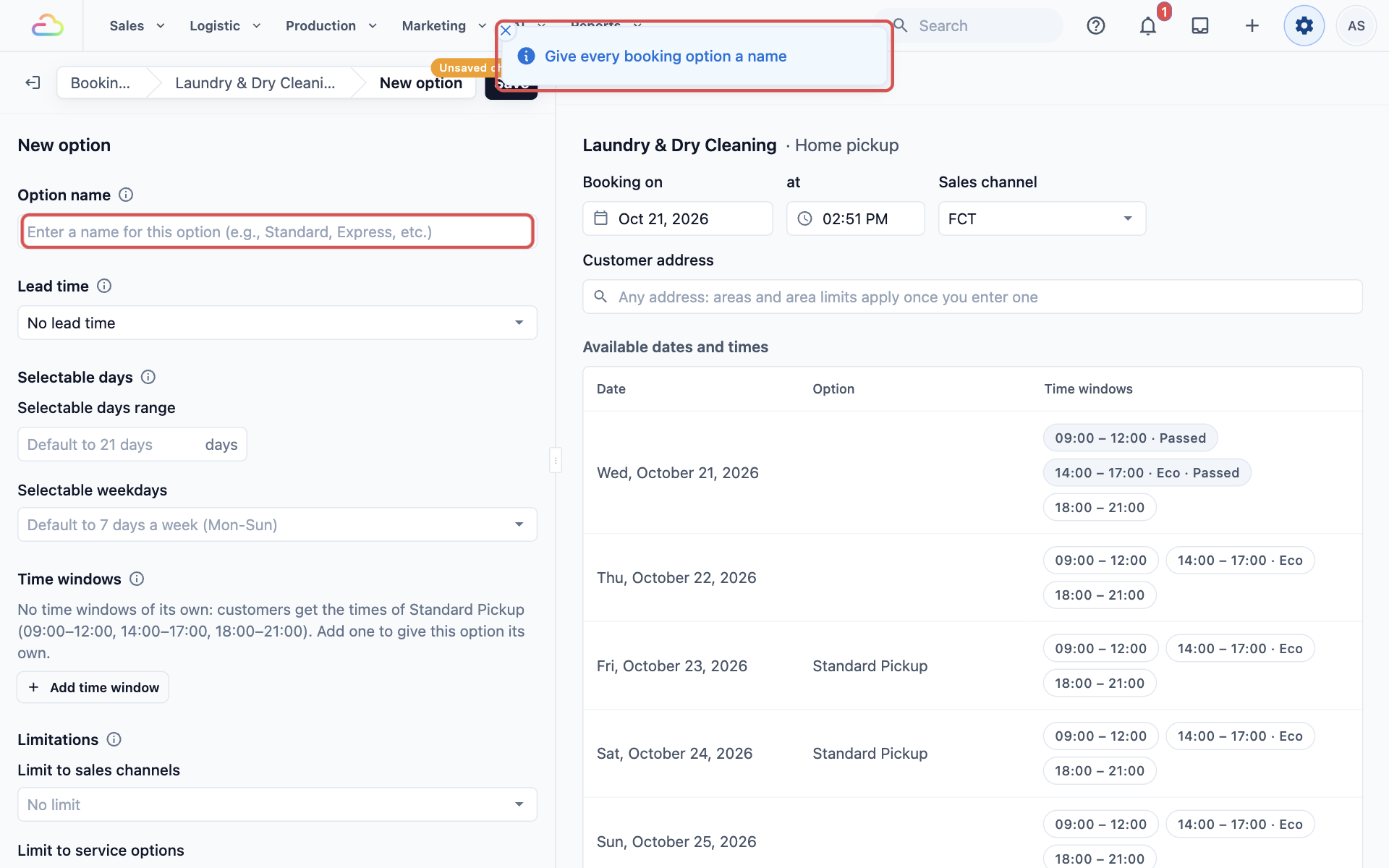Click the 09:00 – 12:00 Passed chip
Image resolution: width=1389 pixels, height=868 pixels.
tap(1130, 438)
